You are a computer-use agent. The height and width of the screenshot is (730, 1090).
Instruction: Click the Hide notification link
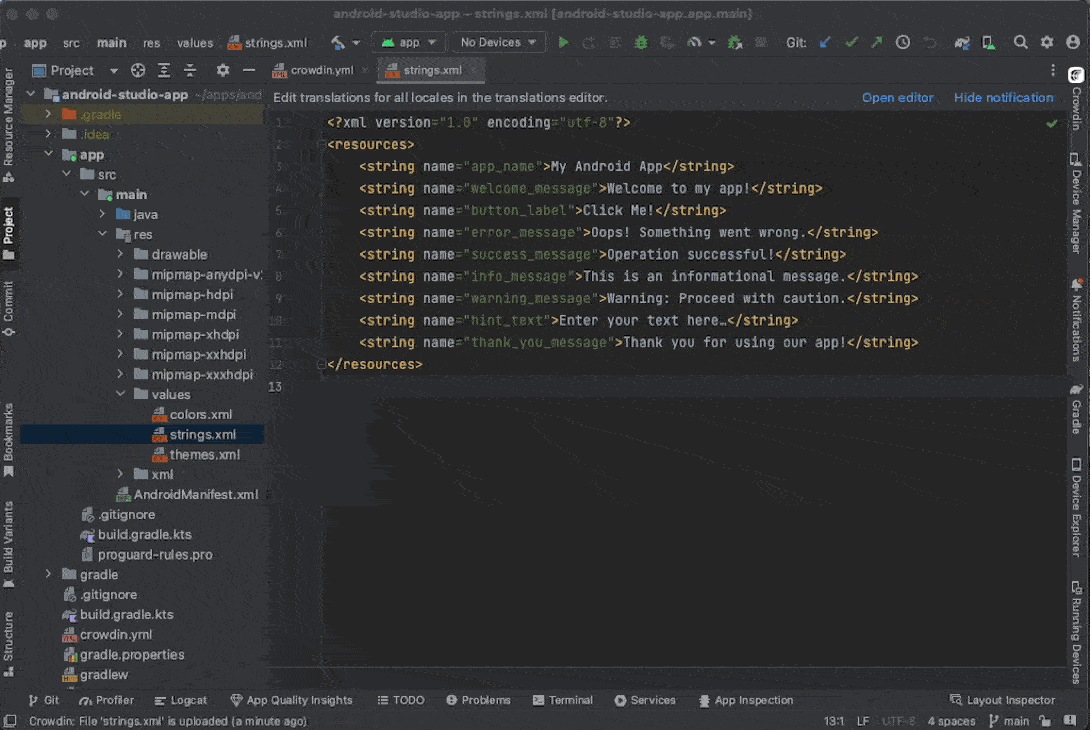[1003, 98]
